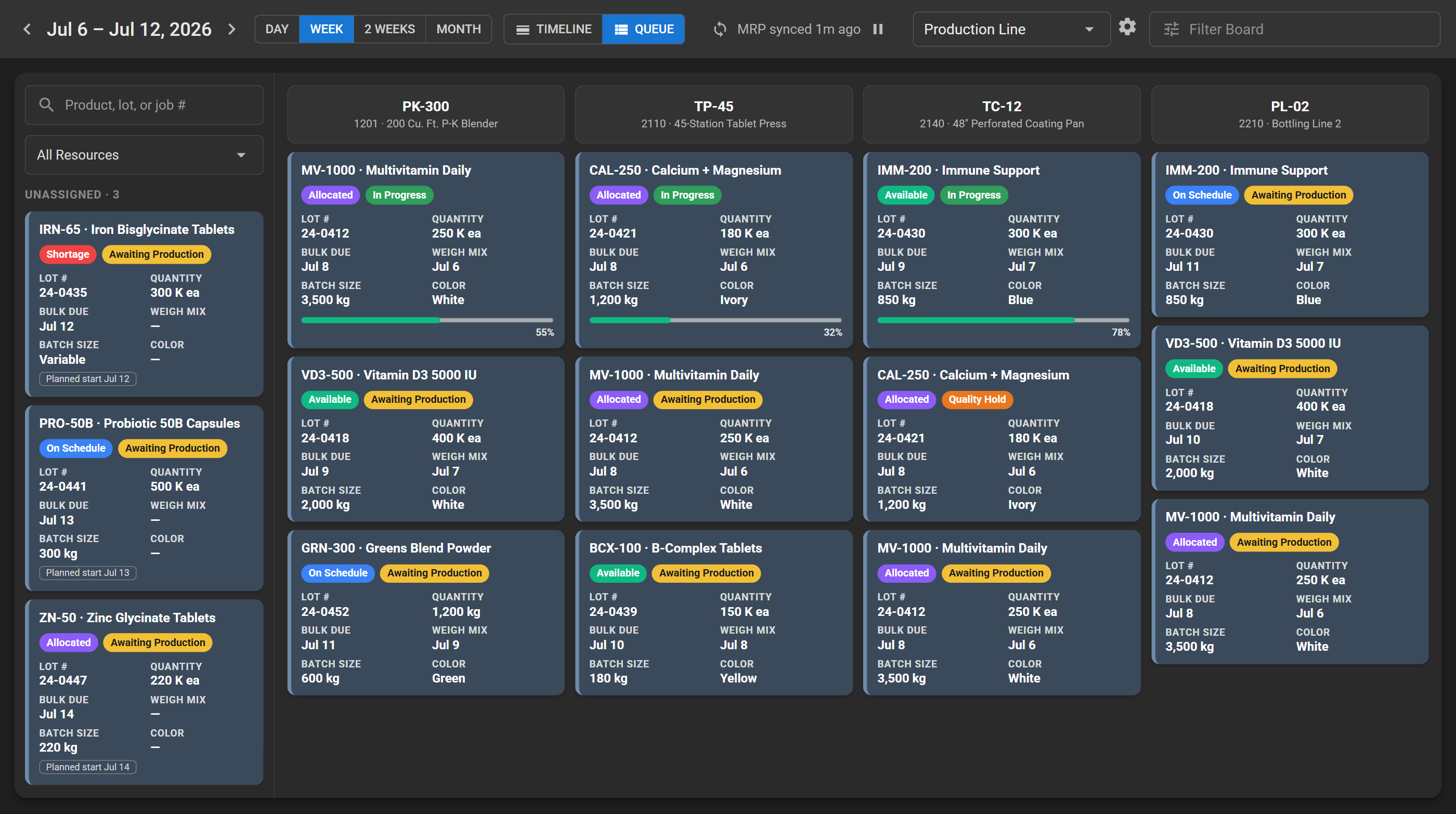Image resolution: width=1456 pixels, height=814 pixels.
Task: Pause MRP auto-sync
Action: [x=878, y=29]
